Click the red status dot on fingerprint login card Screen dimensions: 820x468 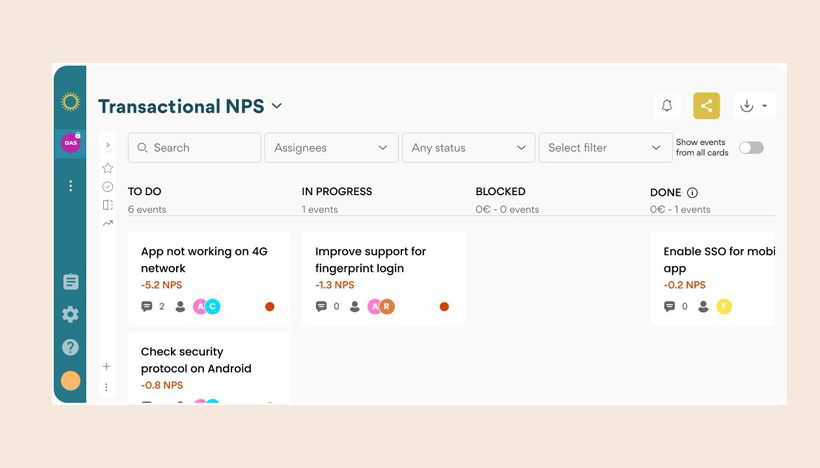(444, 306)
